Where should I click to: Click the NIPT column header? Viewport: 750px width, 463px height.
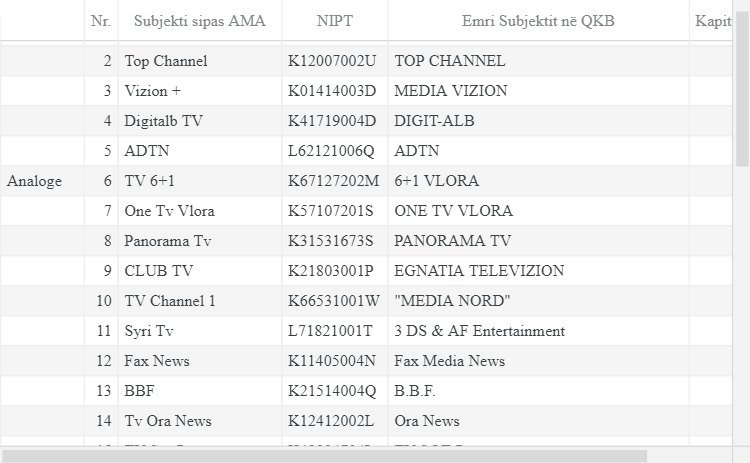coord(334,21)
